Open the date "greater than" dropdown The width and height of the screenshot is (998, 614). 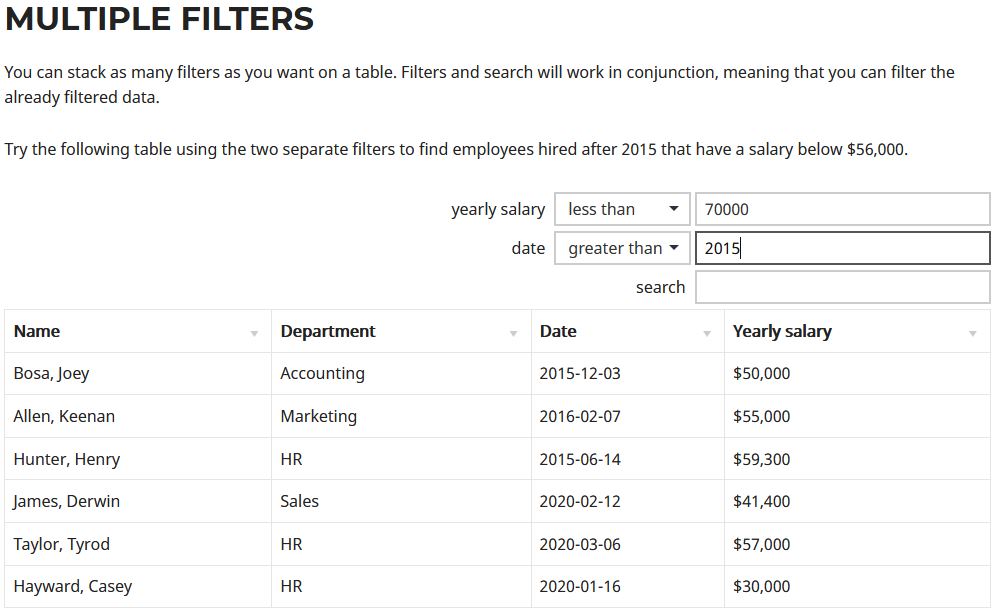622,248
